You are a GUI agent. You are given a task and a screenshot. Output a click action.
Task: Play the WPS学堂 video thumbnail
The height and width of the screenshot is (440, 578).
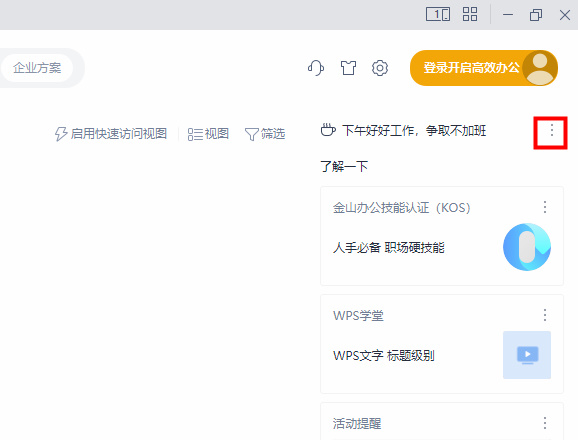pyautogui.click(x=527, y=355)
